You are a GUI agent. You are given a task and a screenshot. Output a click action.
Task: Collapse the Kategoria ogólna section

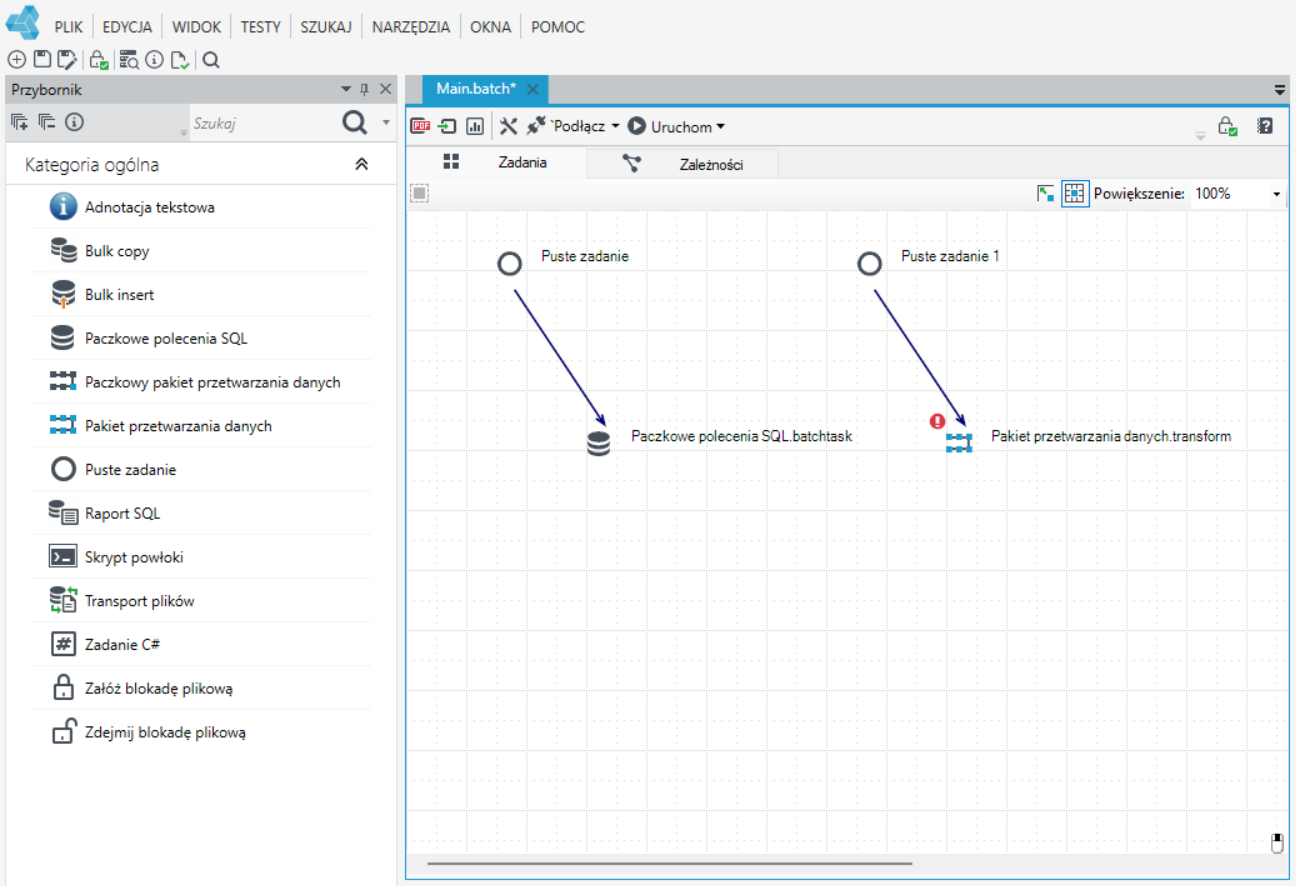[x=362, y=165]
